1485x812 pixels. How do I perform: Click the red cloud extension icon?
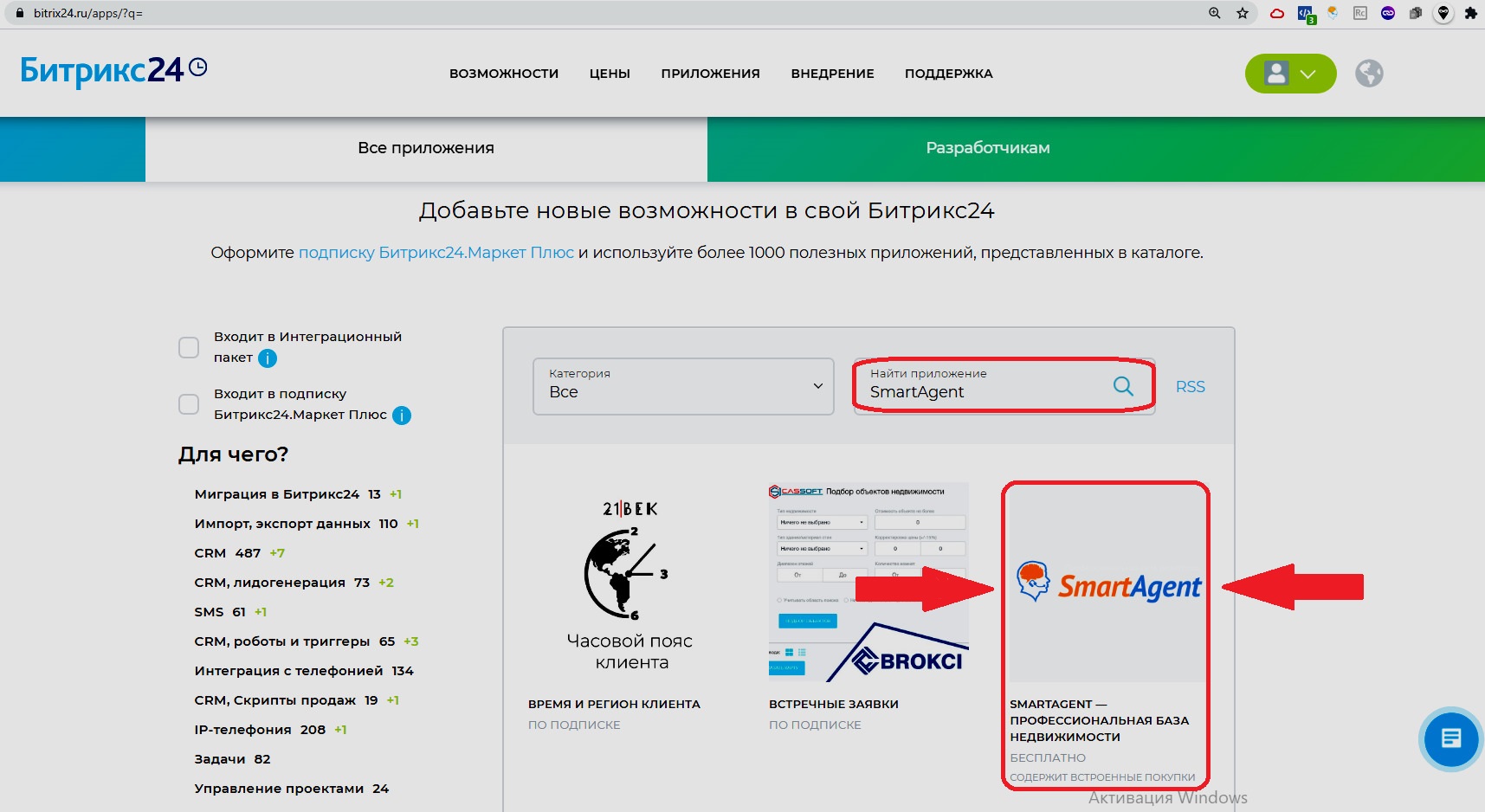pyautogui.click(x=1277, y=13)
